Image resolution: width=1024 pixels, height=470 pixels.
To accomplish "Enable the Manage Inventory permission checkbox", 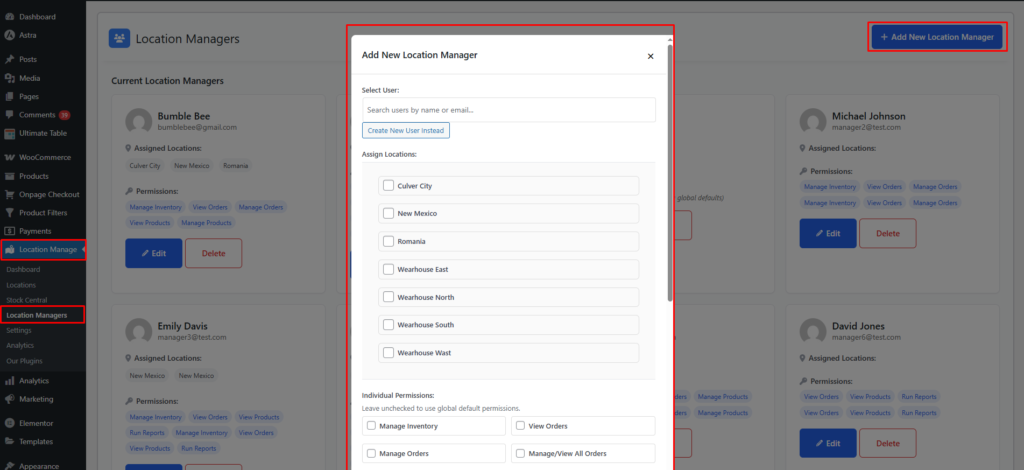I will (x=371, y=426).
